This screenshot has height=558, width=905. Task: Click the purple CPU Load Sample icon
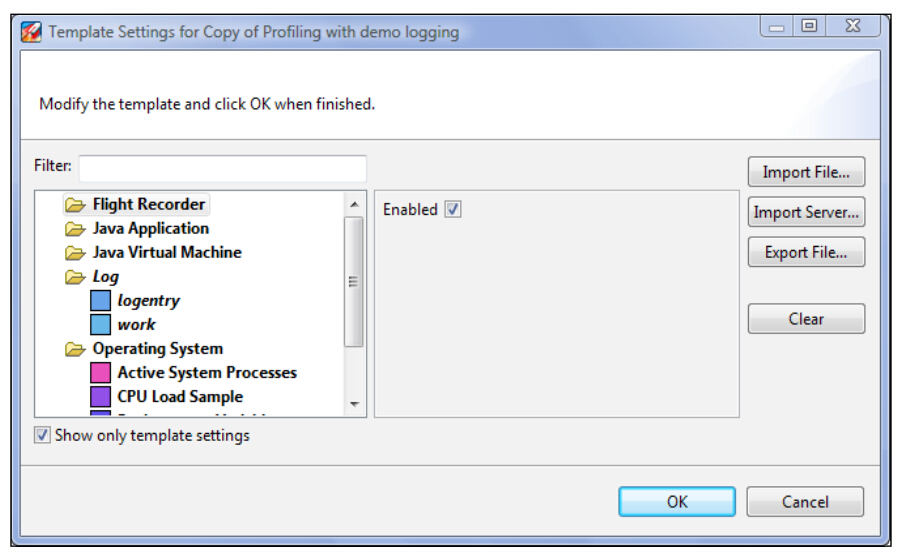pyautogui.click(x=100, y=397)
